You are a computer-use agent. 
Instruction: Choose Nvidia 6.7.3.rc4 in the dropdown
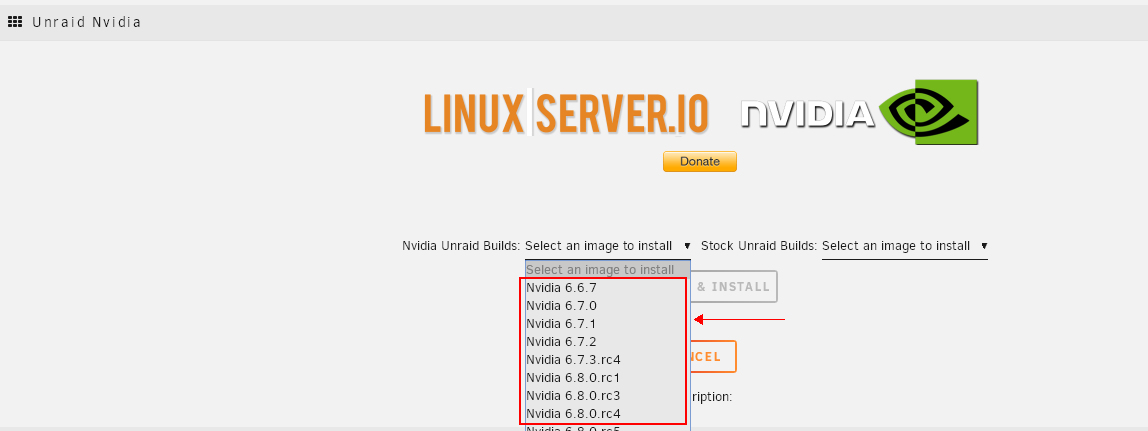click(608, 359)
